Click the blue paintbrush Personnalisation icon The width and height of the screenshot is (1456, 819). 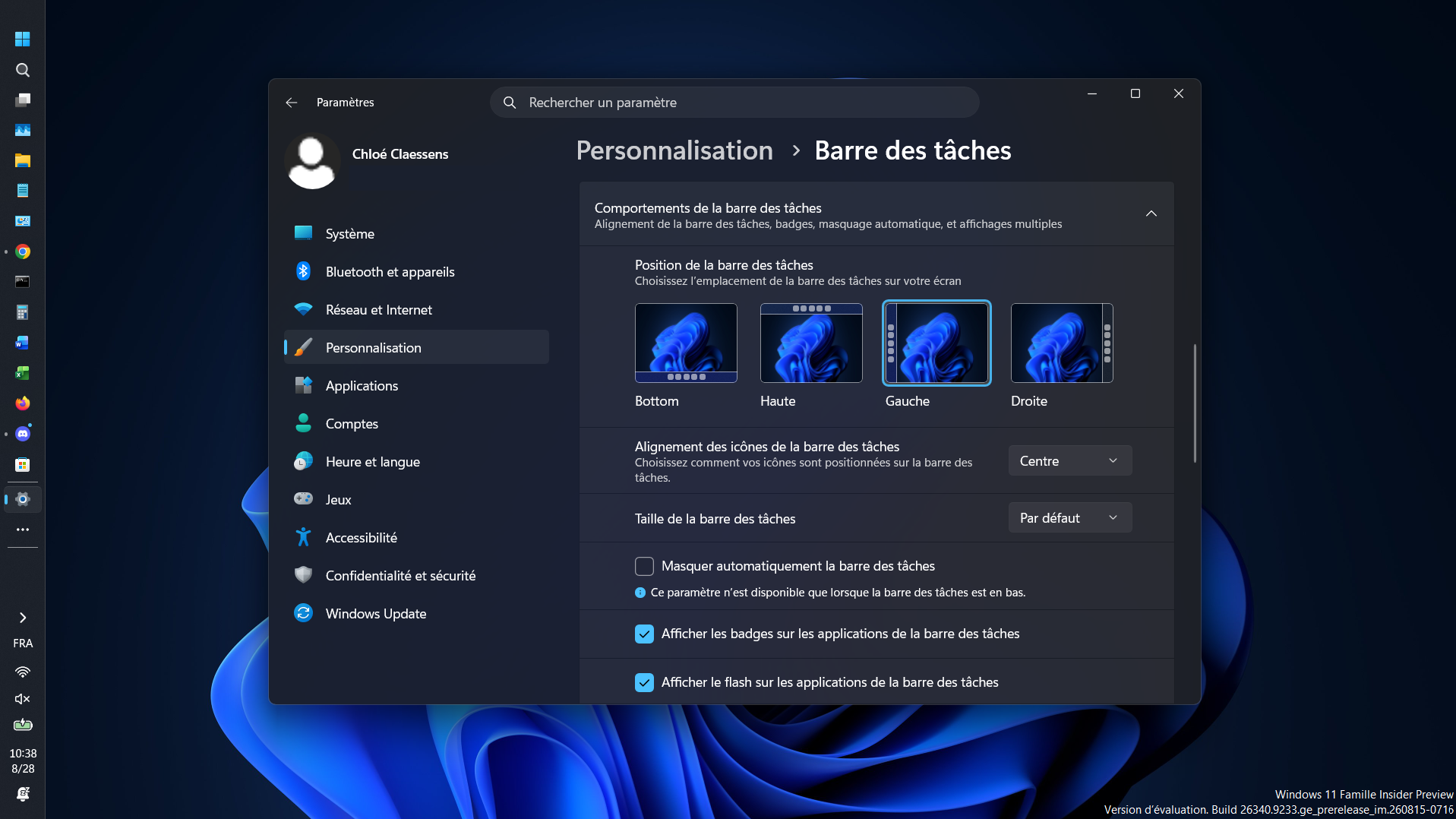tap(303, 347)
